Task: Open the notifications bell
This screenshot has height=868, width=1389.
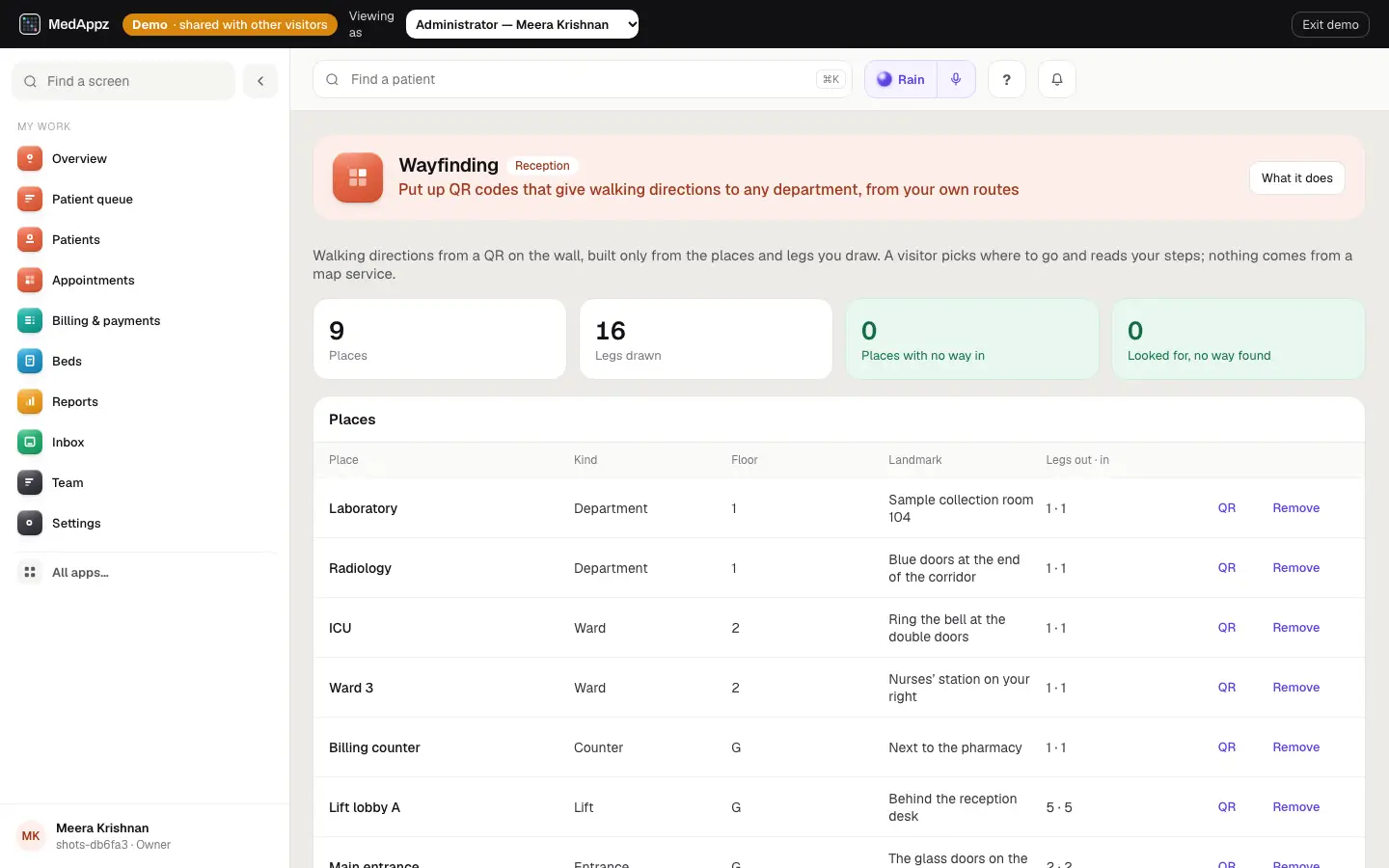Action: point(1056,79)
